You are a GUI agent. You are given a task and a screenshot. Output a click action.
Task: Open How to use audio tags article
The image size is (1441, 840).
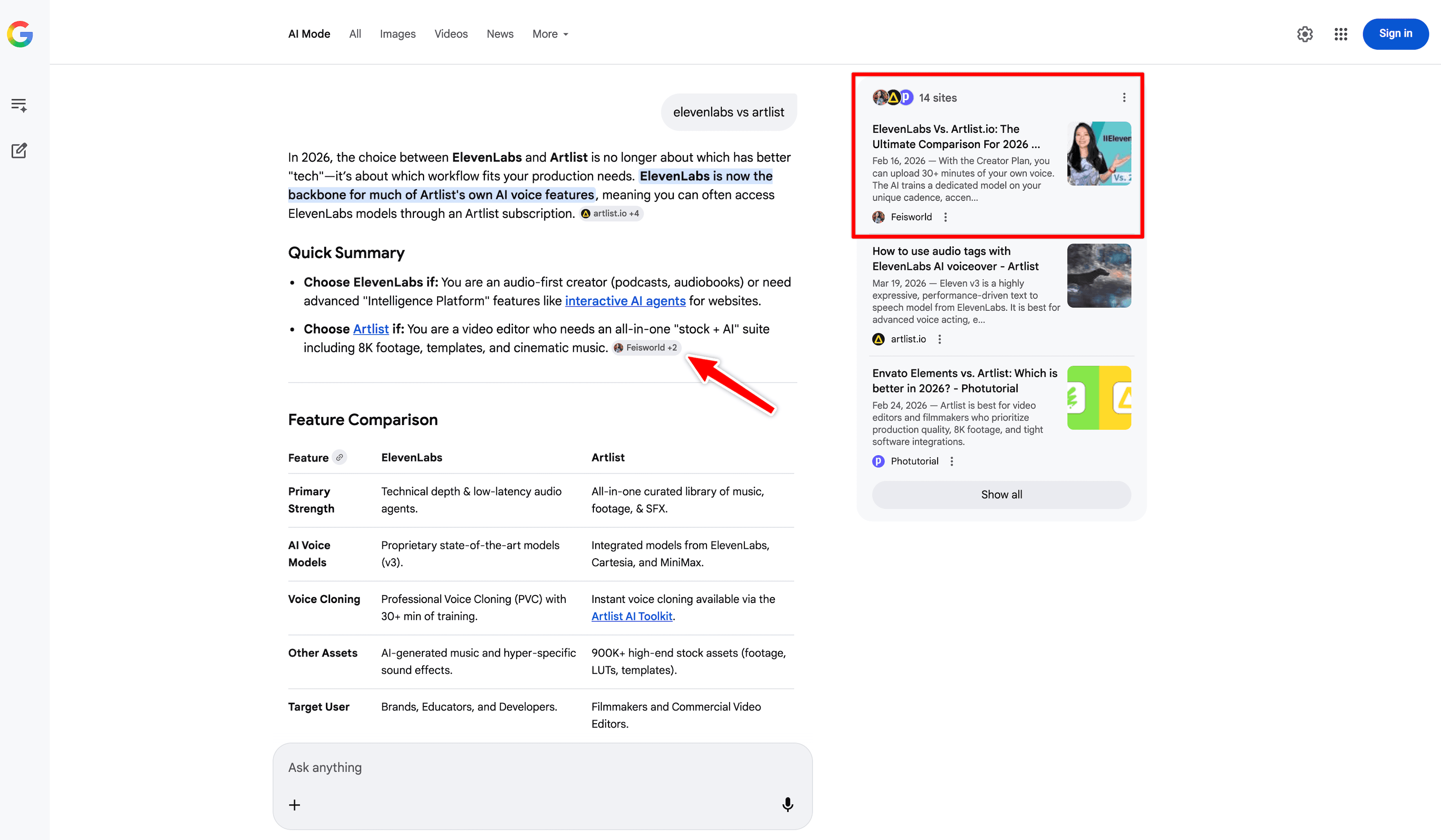[x=955, y=259]
